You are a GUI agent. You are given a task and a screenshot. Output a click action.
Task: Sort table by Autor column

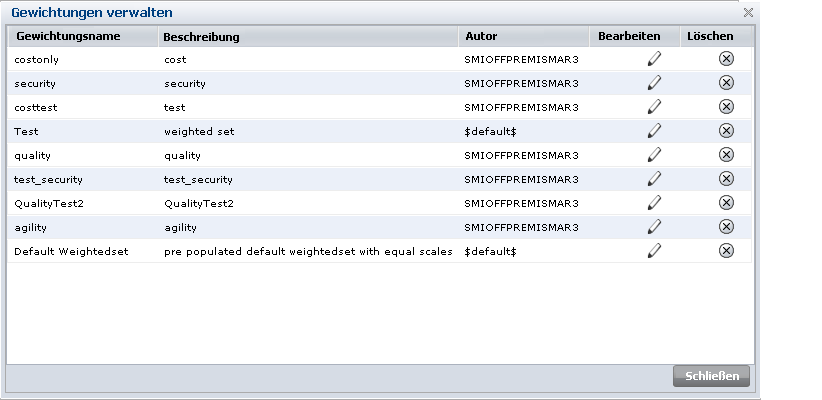(481, 36)
